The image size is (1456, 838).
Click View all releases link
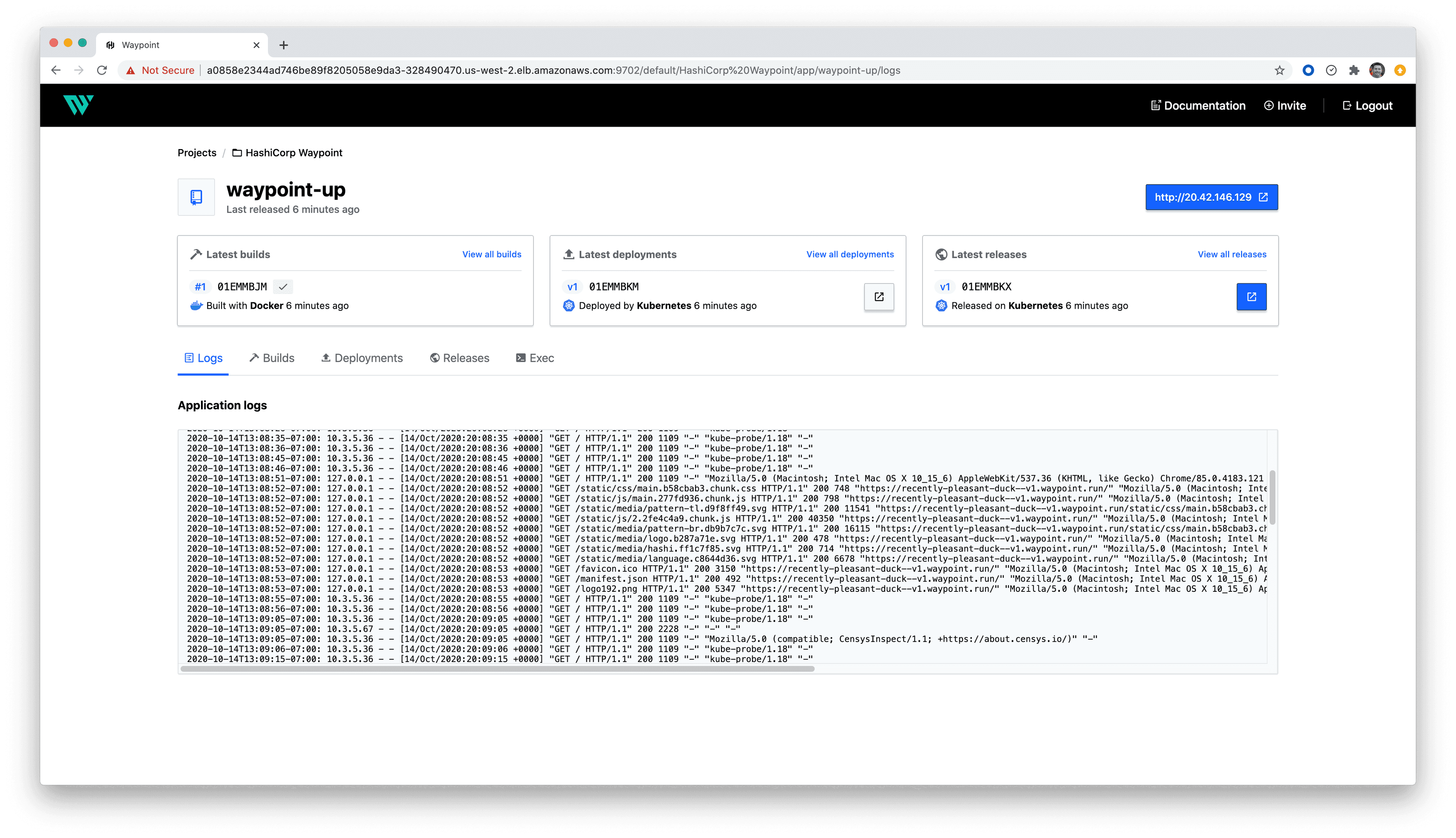point(1232,255)
